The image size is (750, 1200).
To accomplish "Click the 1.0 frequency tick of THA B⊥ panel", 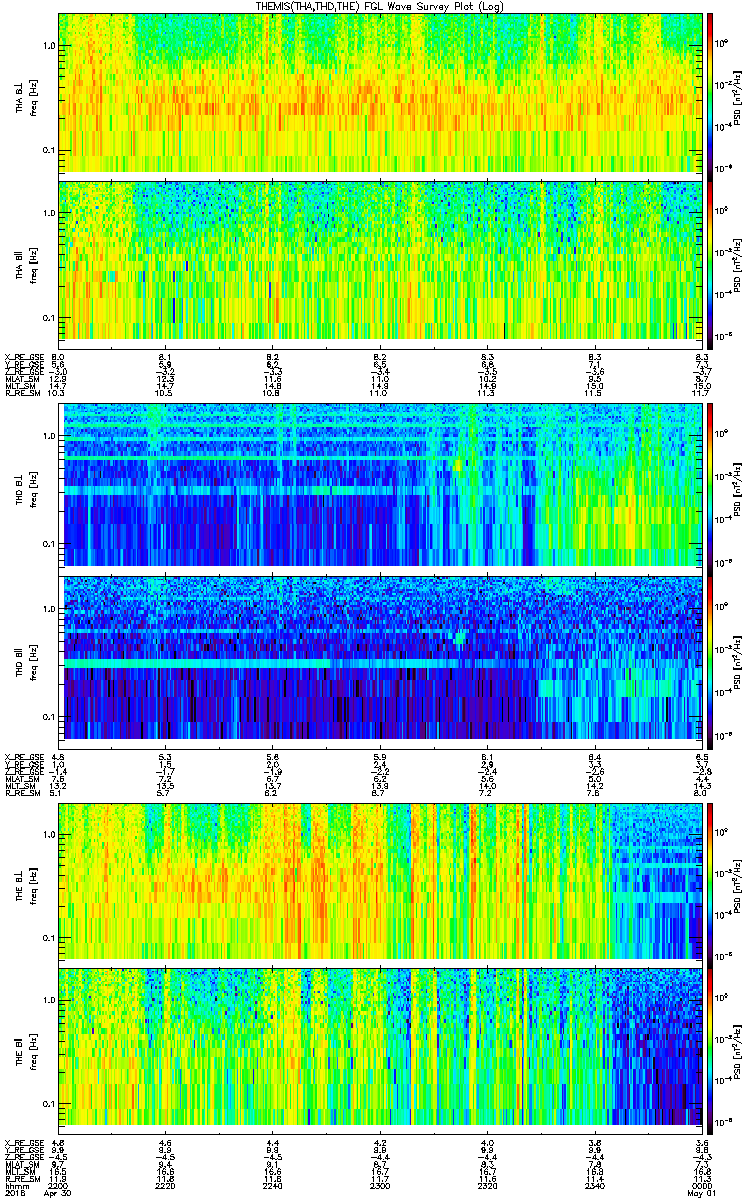I will pyautogui.click(x=48, y=46).
